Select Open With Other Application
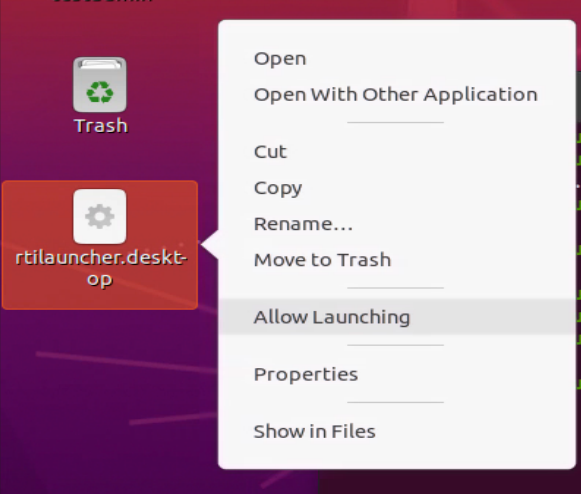The width and height of the screenshot is (581, 494). pyautogui.click(x=396, y=95)
